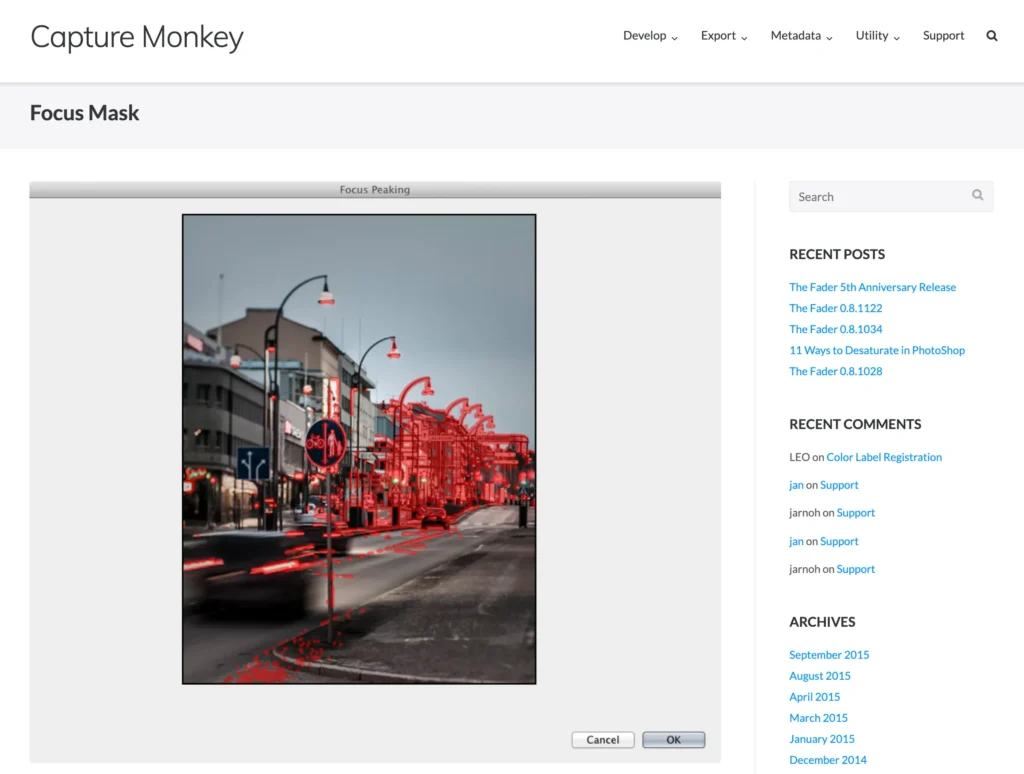Viewport: 1024px width, 774px height.
Task: Click the ARCHIVES heading
Action: (822, 622)
